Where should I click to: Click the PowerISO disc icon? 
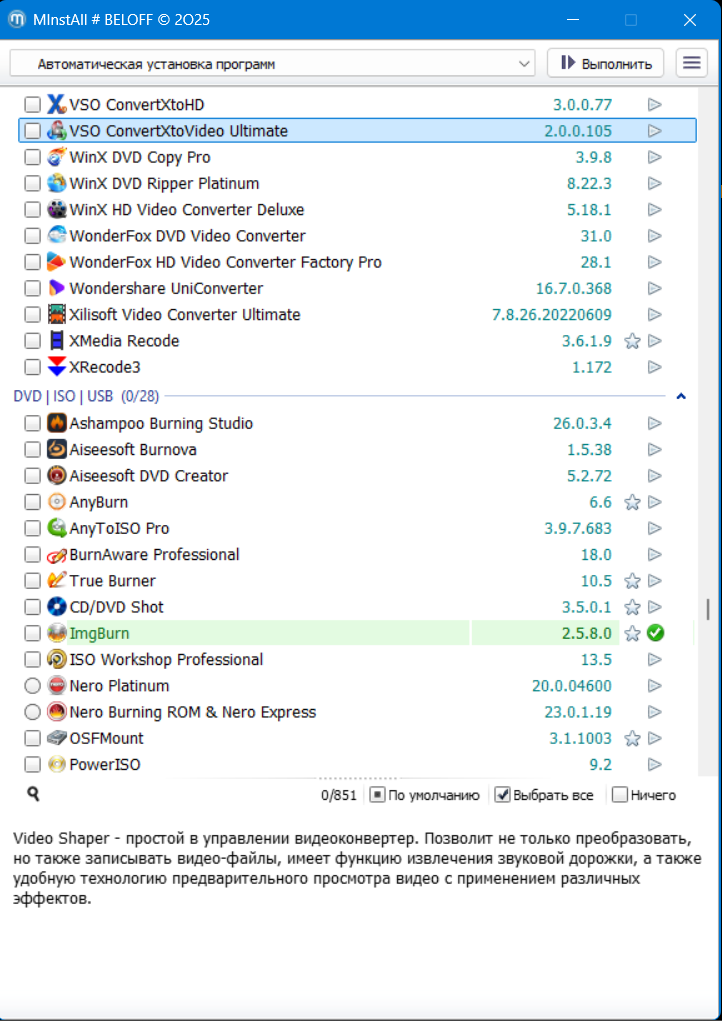57,765
